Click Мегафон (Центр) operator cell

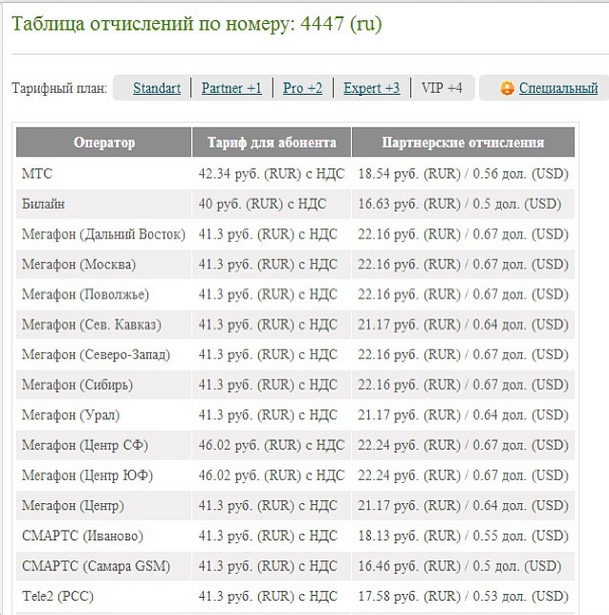pyautogui.click(x=104, y=506)
